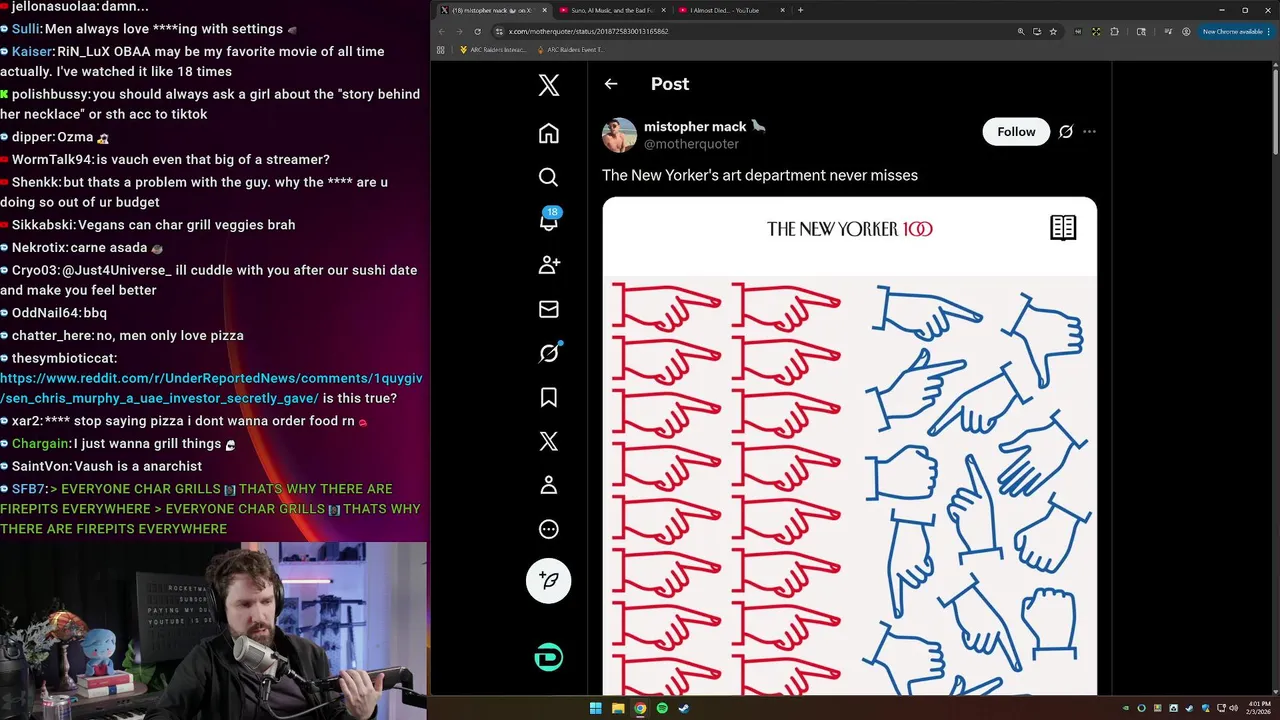Go back with the Post arrow
The image size is (1280, 720).
(611, 84)
